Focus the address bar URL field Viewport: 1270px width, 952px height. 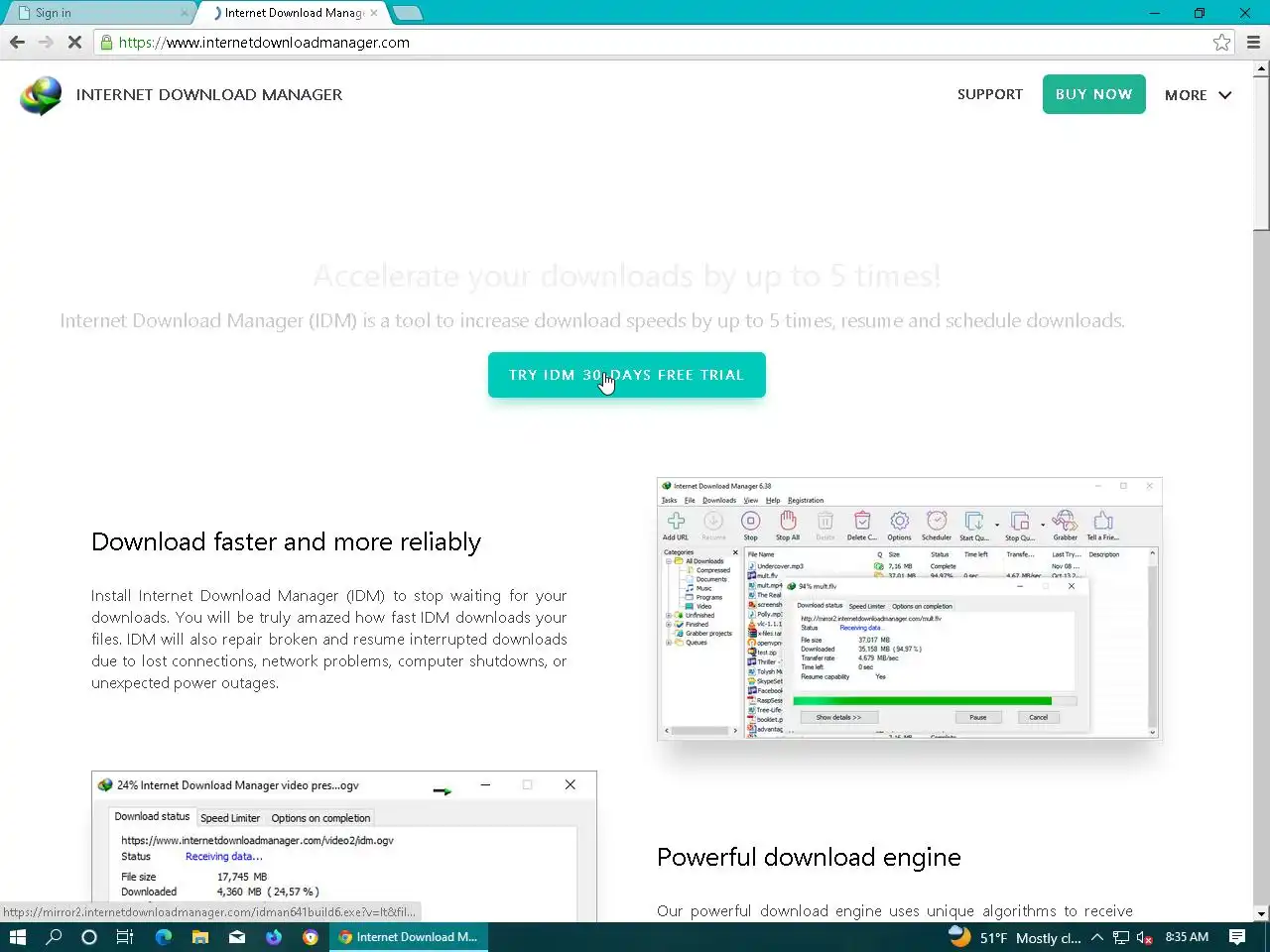pyautogui.click(x=655, y=43)
